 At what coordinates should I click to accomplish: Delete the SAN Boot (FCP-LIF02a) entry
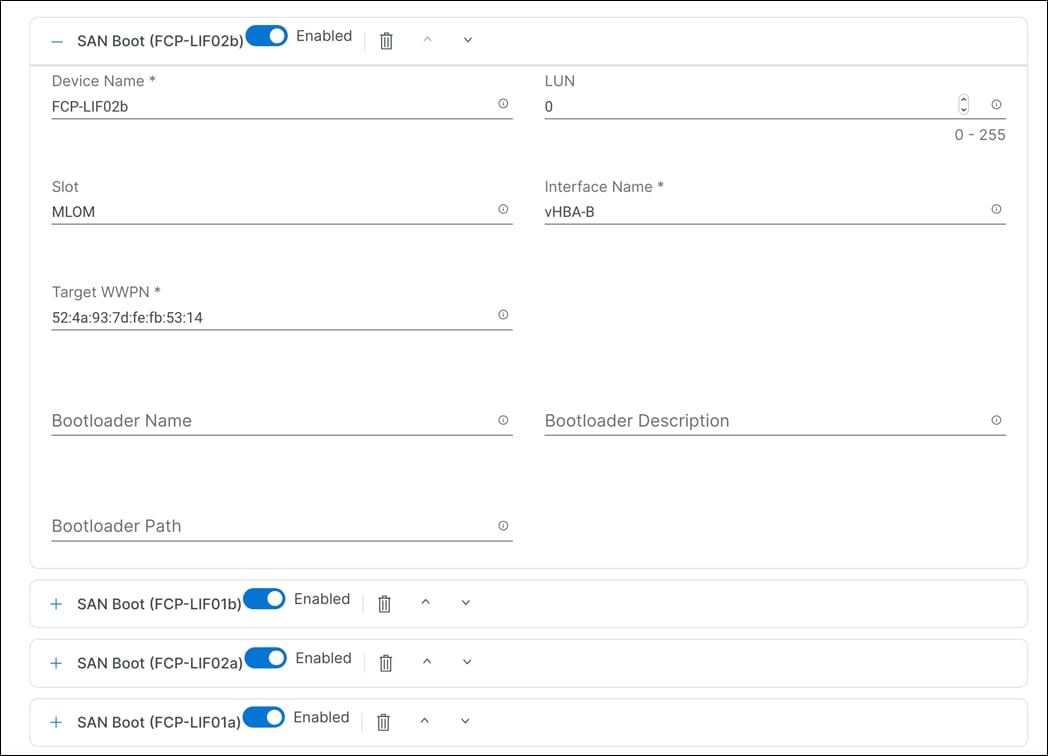(385, 661)
